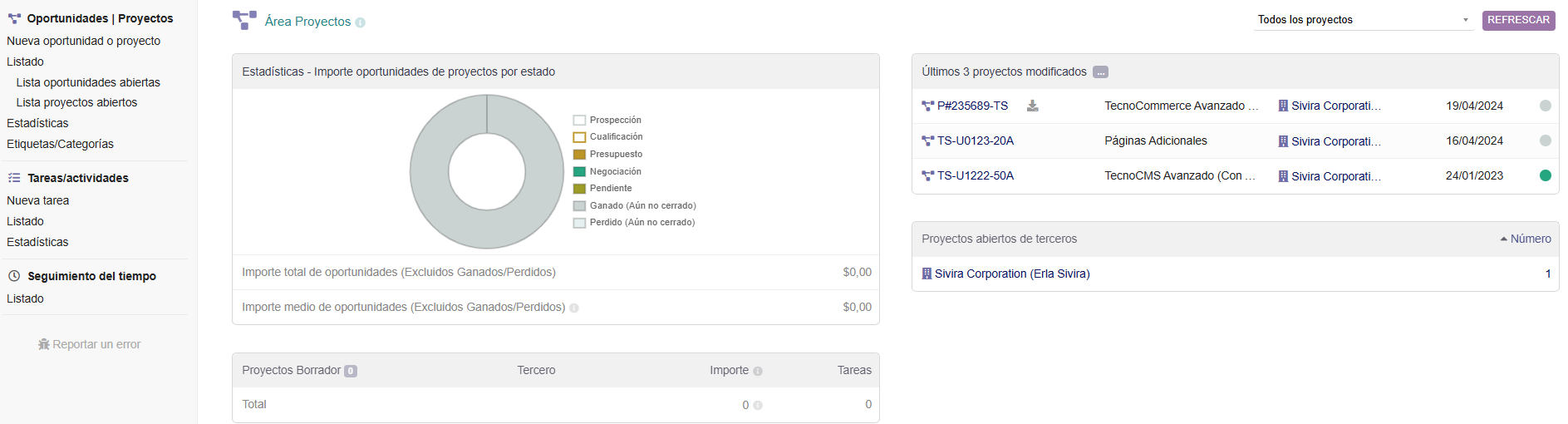Toggle the Presupuesto legend entry
Image resolution: width=1568 pixels, height=424 pixels.
click(x=615, y=154)
